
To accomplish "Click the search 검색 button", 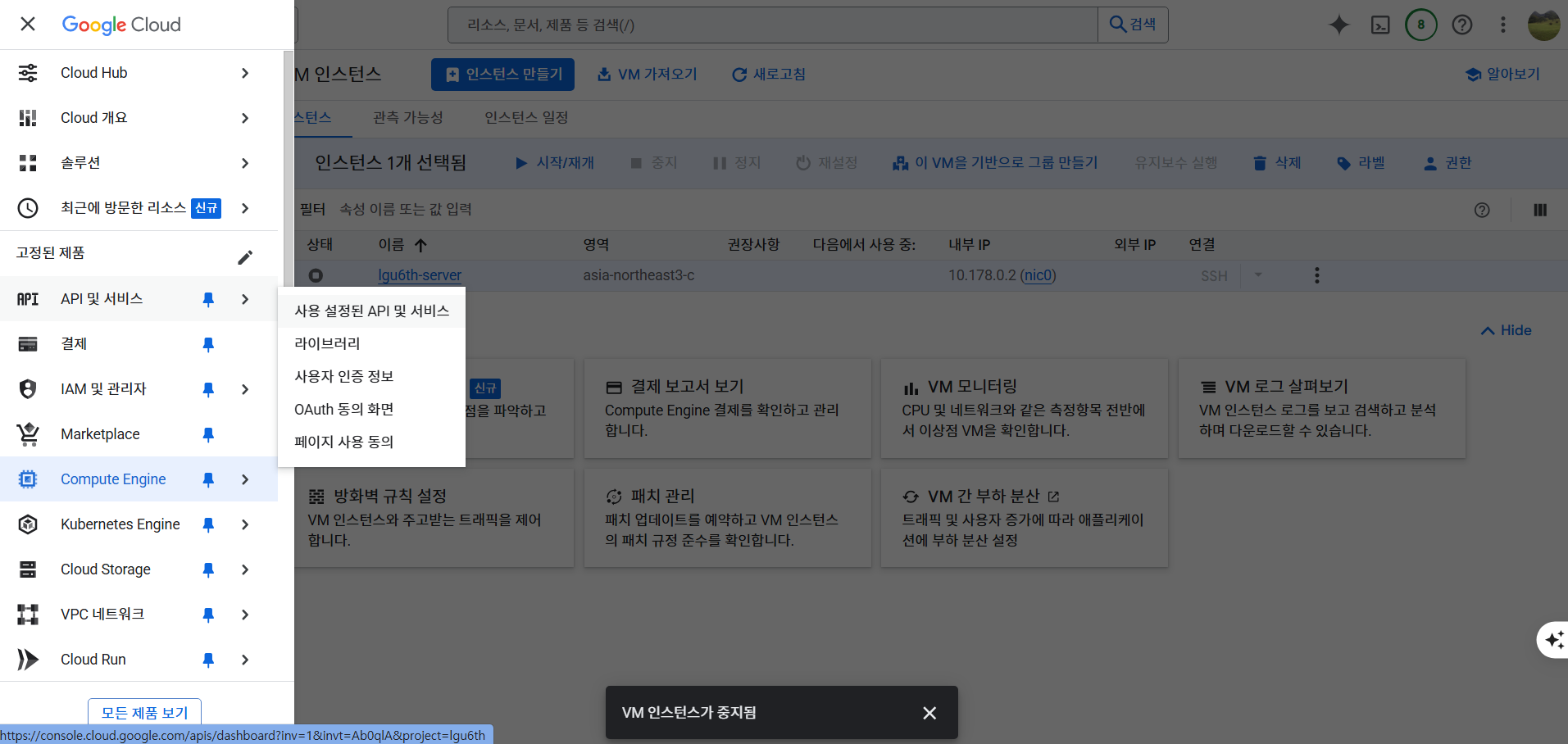I will [1133, 25].
